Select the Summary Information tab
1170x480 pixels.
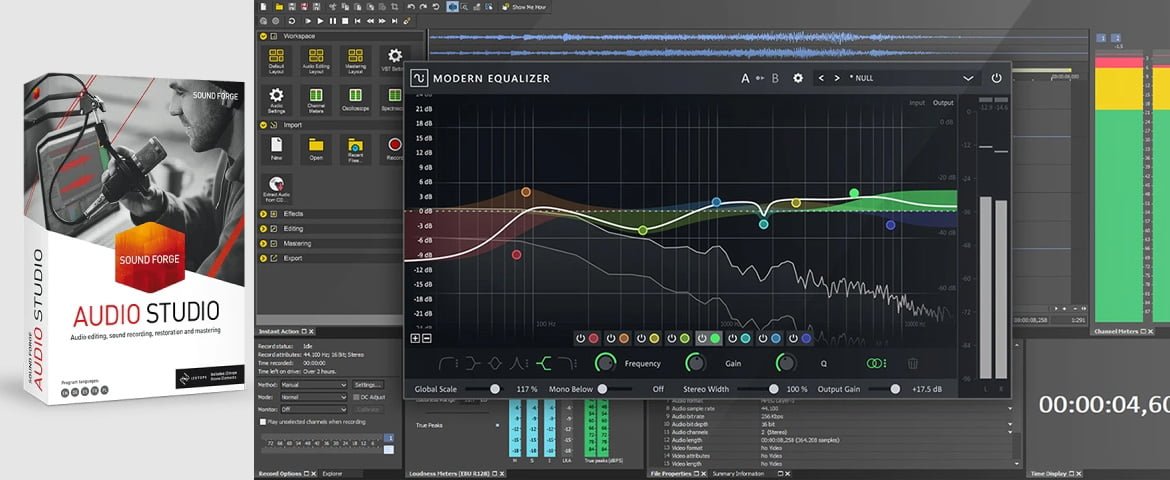click(739, 474)
